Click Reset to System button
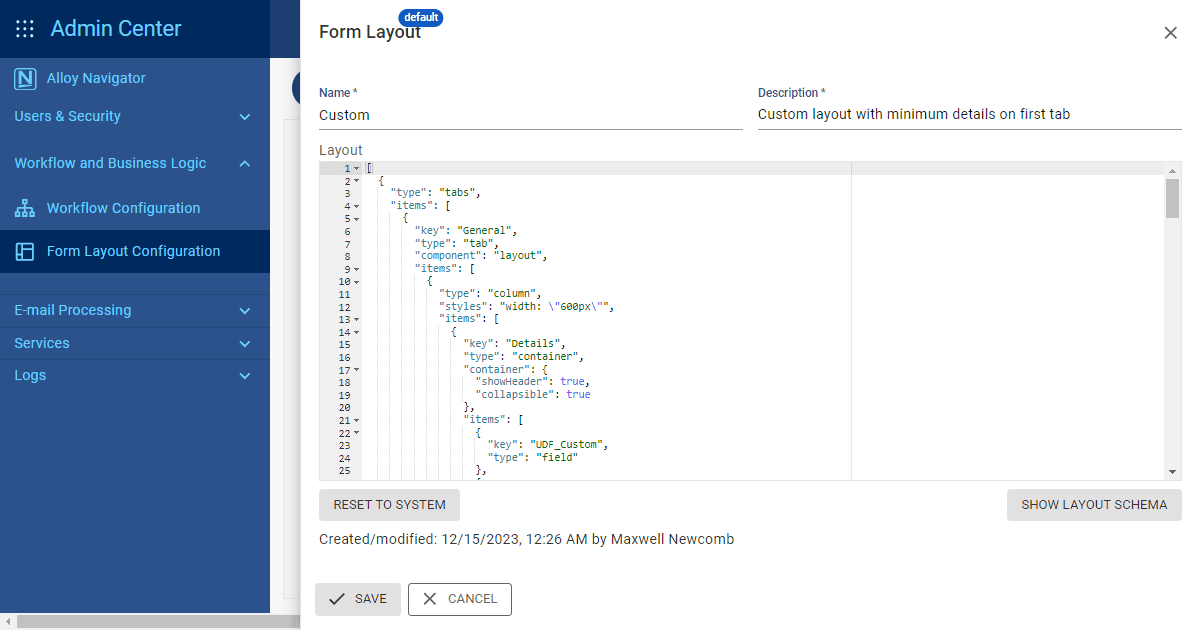Screen dimensions: 1200x630 (x=389, y=505)
